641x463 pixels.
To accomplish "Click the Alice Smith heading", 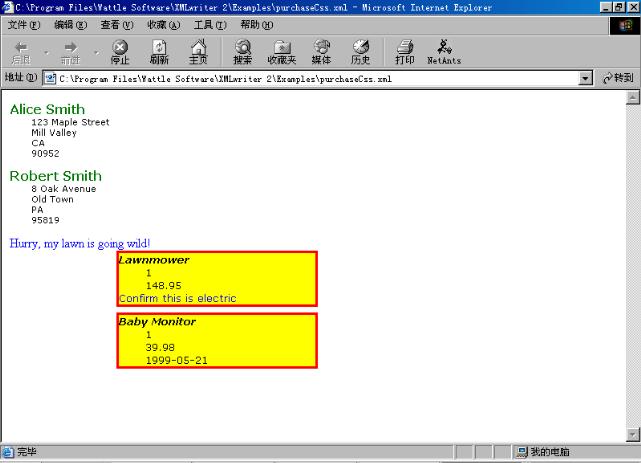I will pyautogui.click(x=47, y=109).
